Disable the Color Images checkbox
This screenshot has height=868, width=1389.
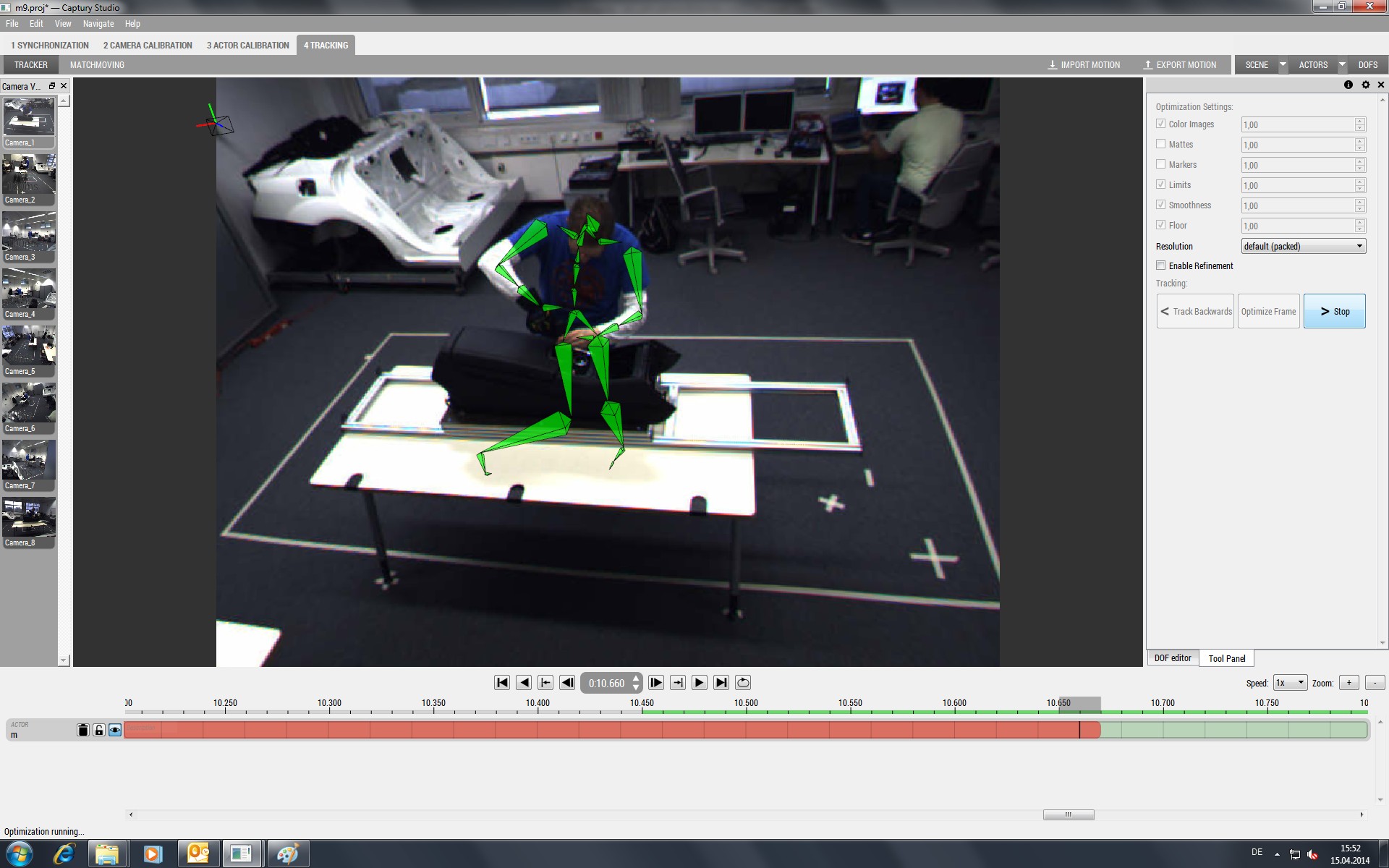(x=1161, y=124)
